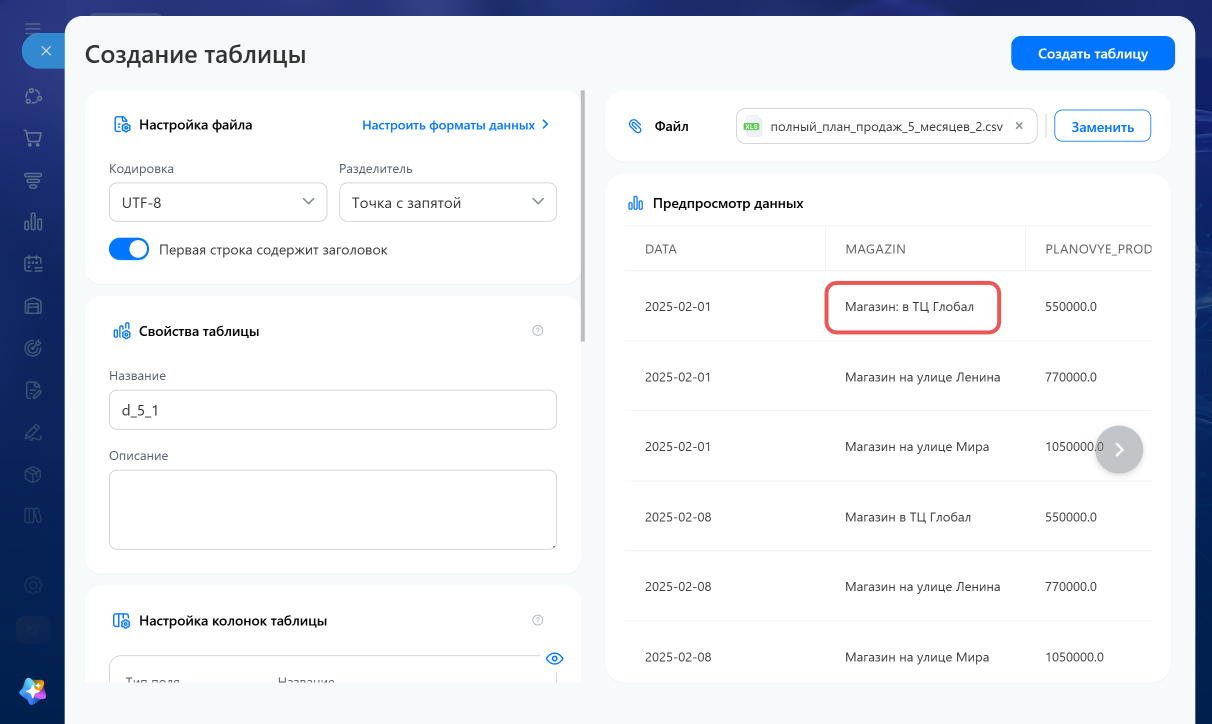This screenshot has height=724, width=1212.
Task: Open the funnel icon in the sidebar
Action: [33, 180]
